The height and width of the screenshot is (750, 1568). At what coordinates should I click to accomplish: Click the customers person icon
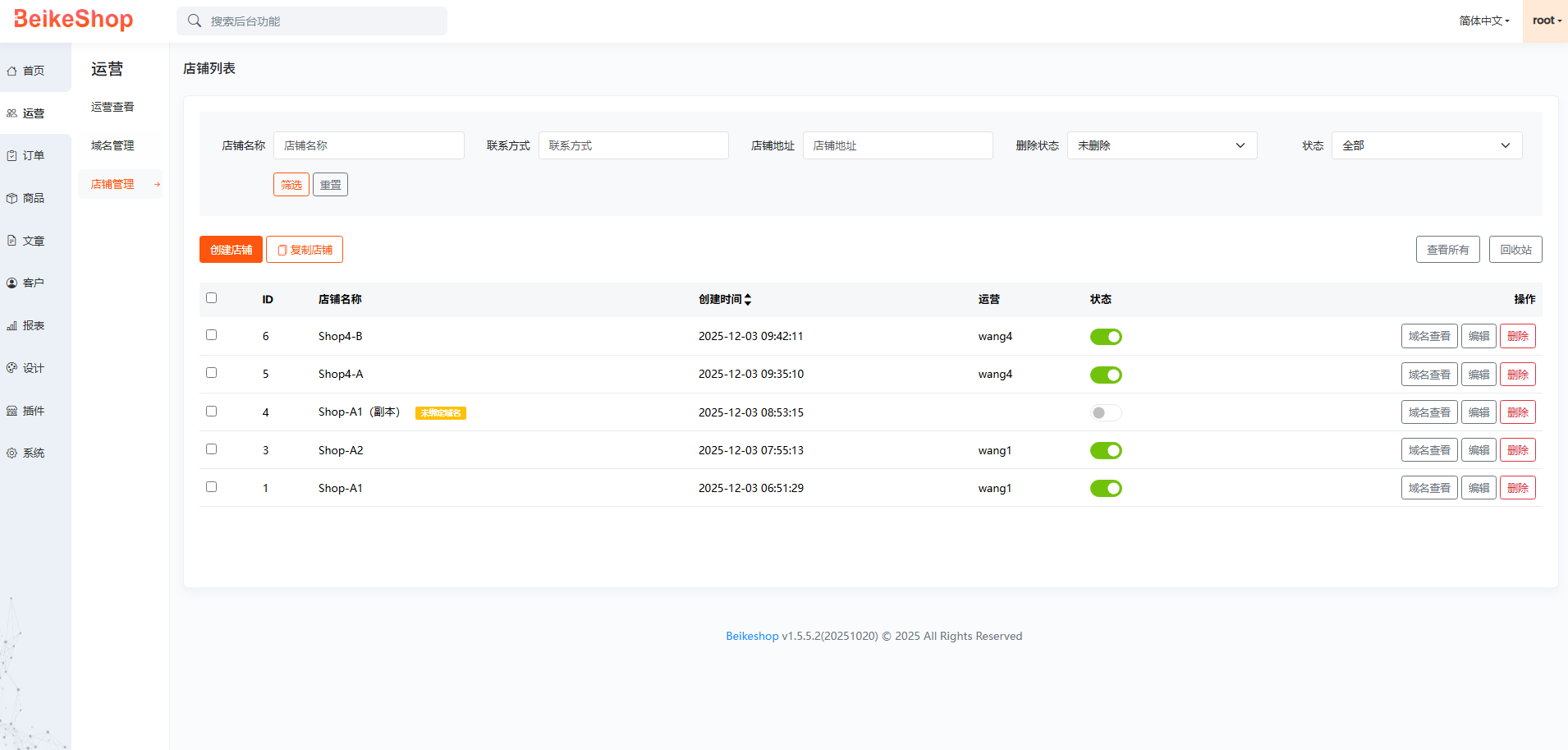coord(12,283)
